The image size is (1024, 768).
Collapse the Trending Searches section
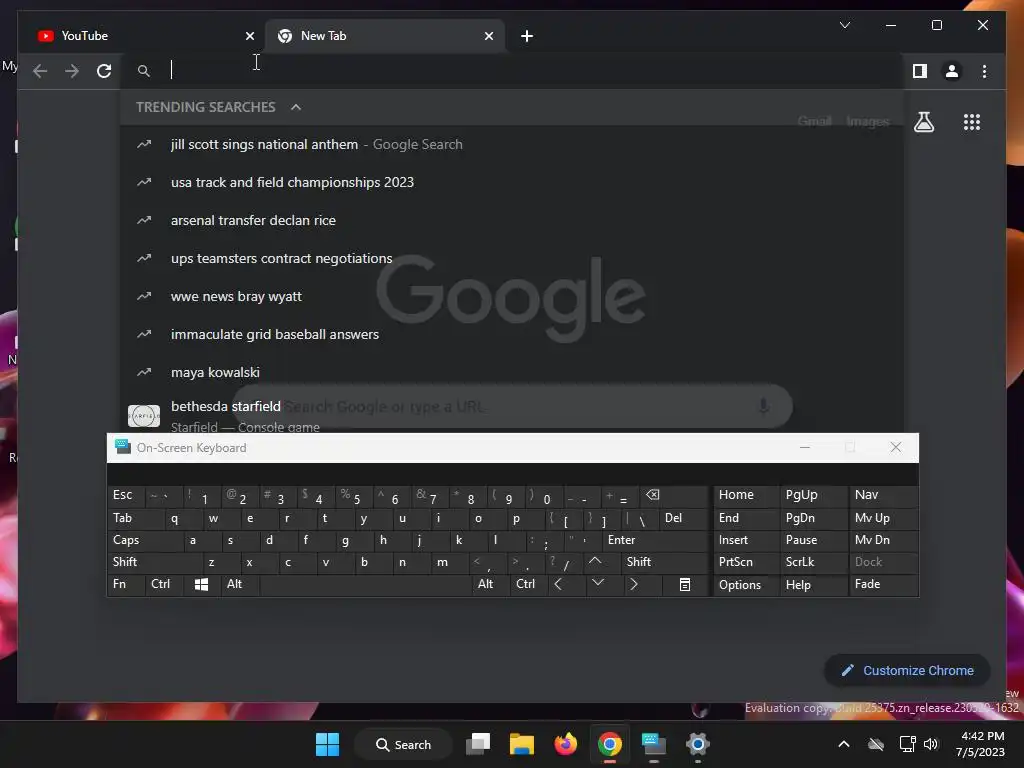click(296, 107)
